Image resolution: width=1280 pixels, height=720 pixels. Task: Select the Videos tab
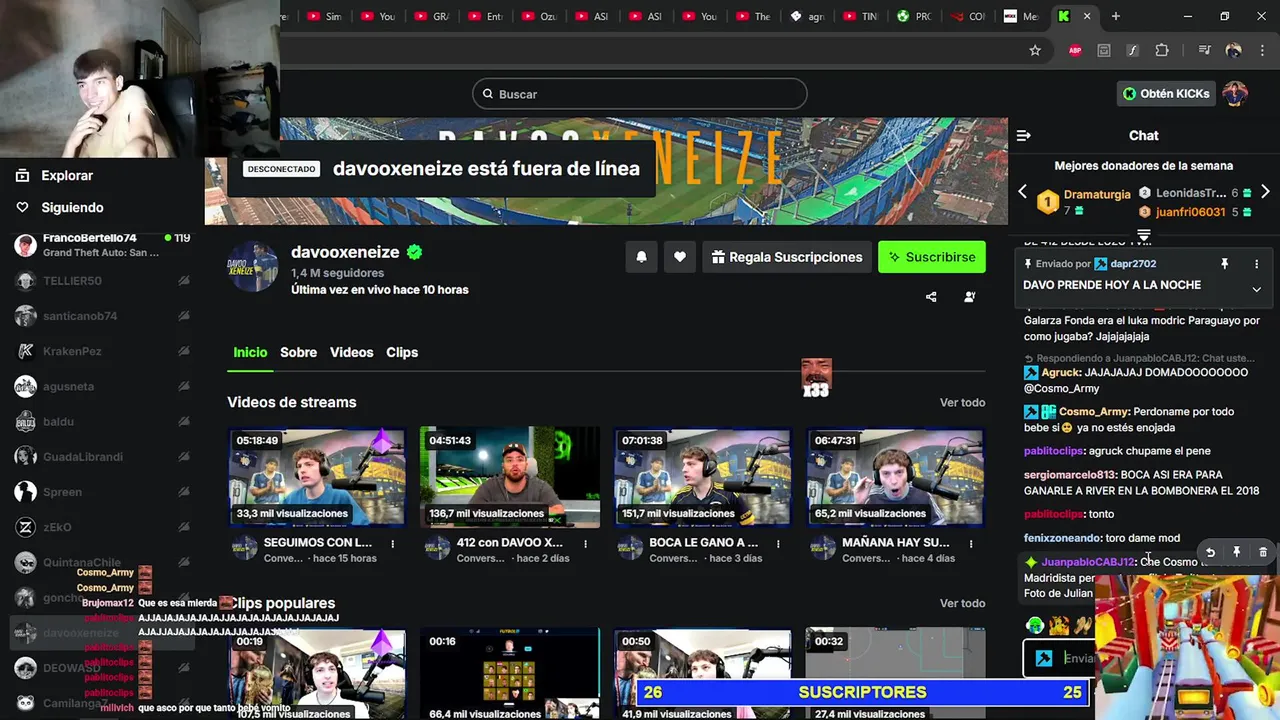(351, 352)
